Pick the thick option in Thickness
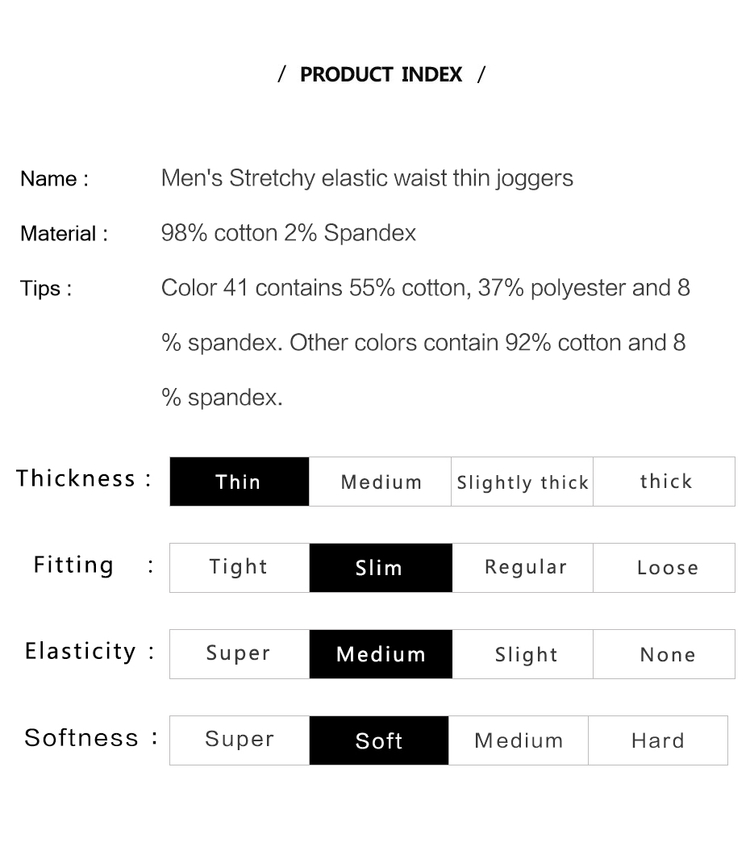Viewport: 750px width, 855px height. [664, 481]
